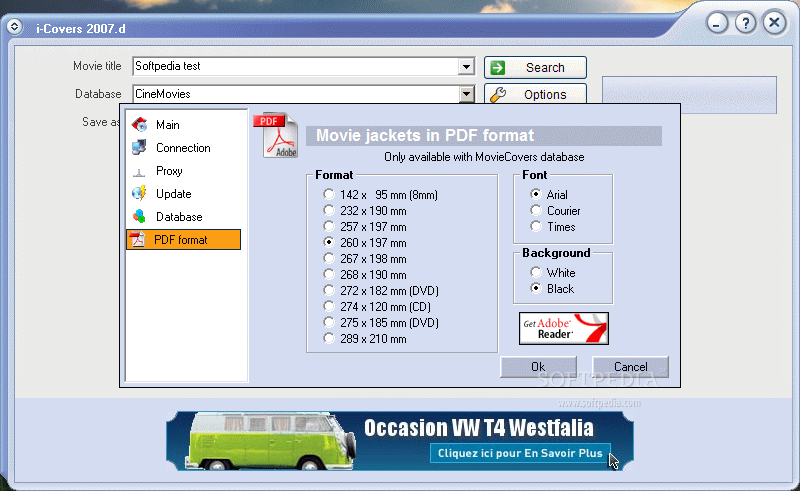Viewport: 800px width, 491px height.
Task: Minimize the i-Covers window
Action: click(717, 23)
